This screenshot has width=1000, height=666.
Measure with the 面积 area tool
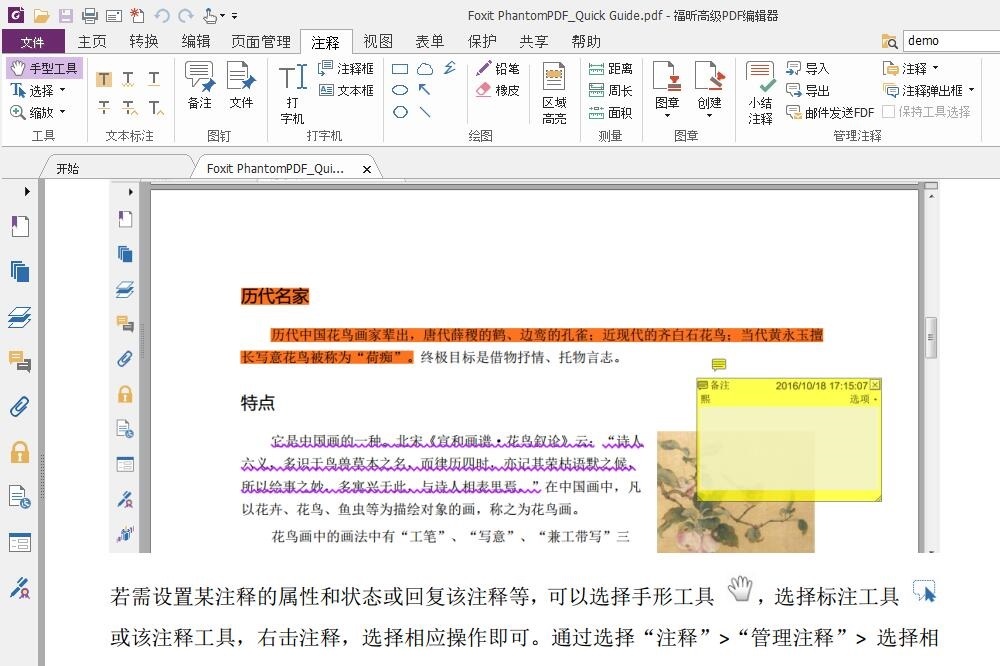point(610,113)
